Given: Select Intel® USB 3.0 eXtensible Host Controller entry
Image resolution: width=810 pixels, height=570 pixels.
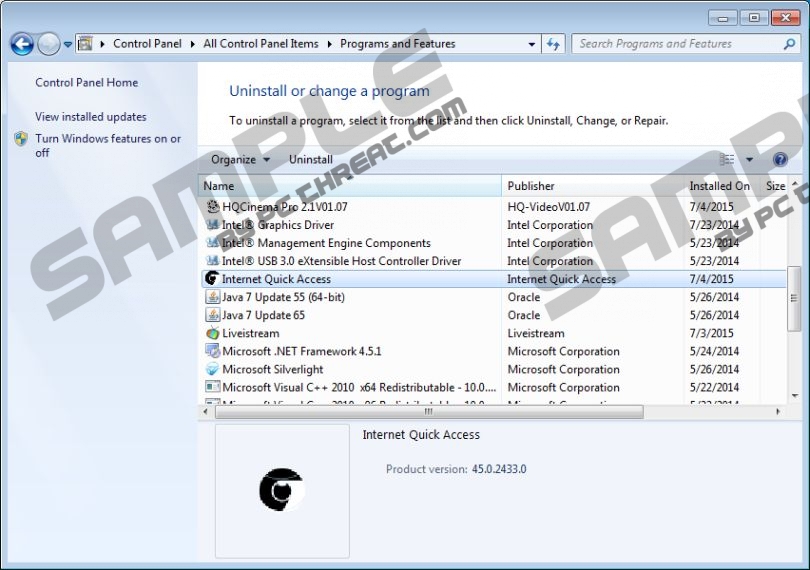Looking at the screenshot, I should click(x=341, y=261).
